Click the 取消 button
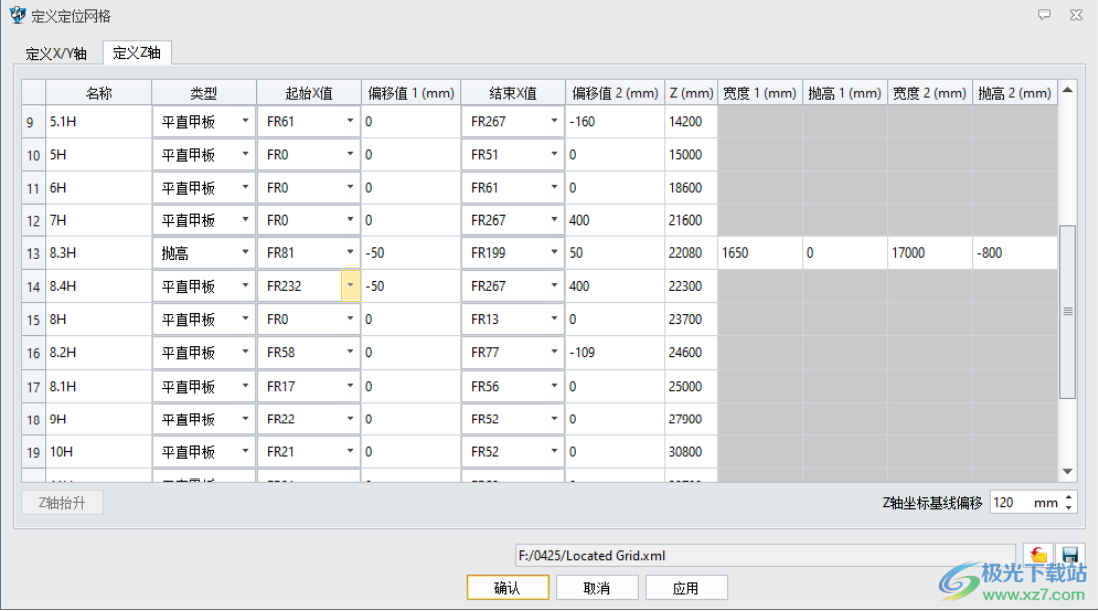Viewport: 1098px width, 611px height. click(597, 588)
